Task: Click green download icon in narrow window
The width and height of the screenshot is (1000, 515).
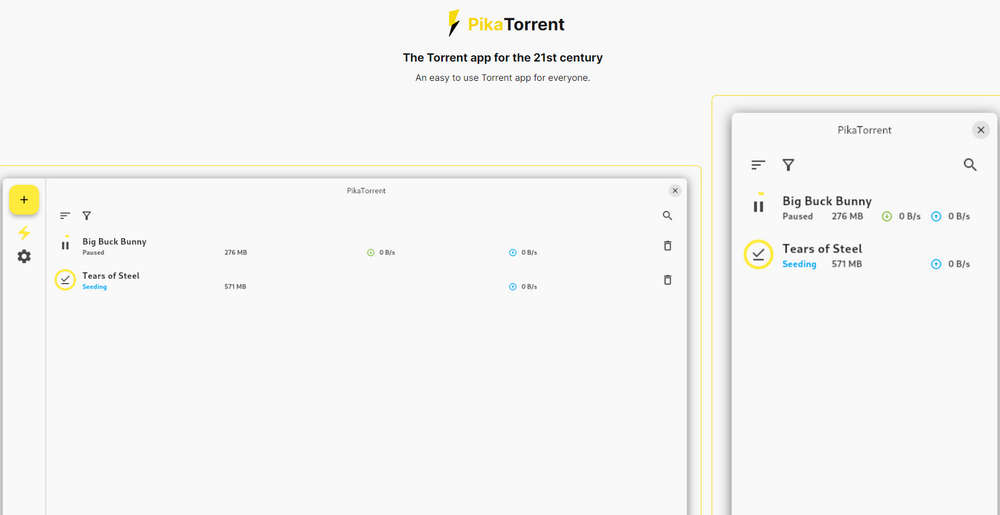Action: point(886,217)
